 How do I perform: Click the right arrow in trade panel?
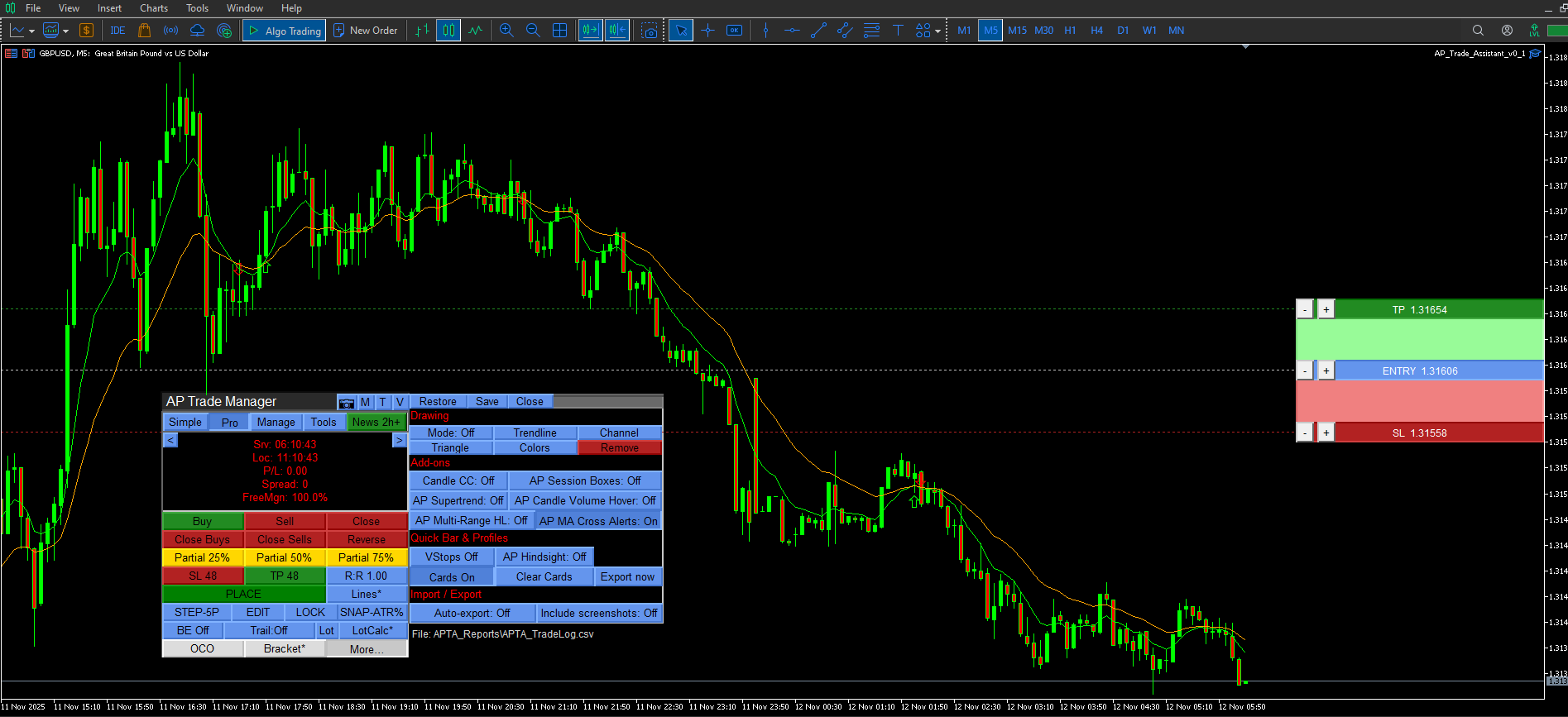(399, 440)
